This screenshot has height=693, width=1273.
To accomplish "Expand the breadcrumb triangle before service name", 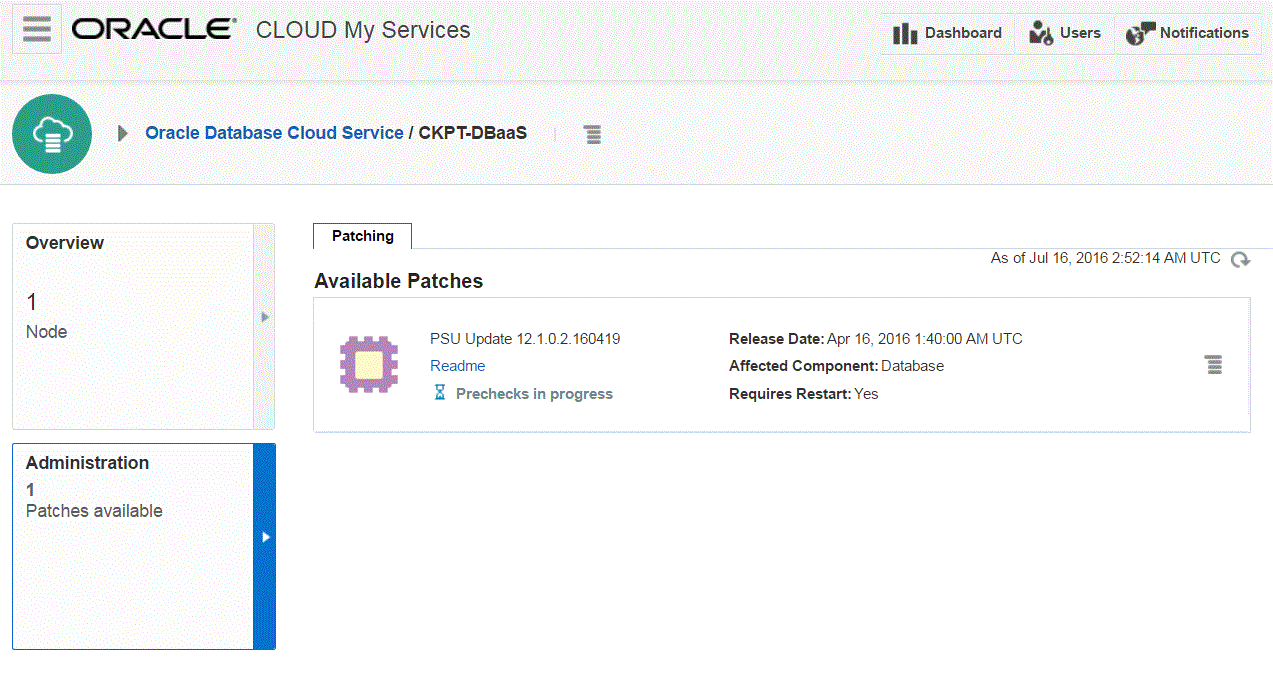I will pyautogui.click(x=123, y=133).
